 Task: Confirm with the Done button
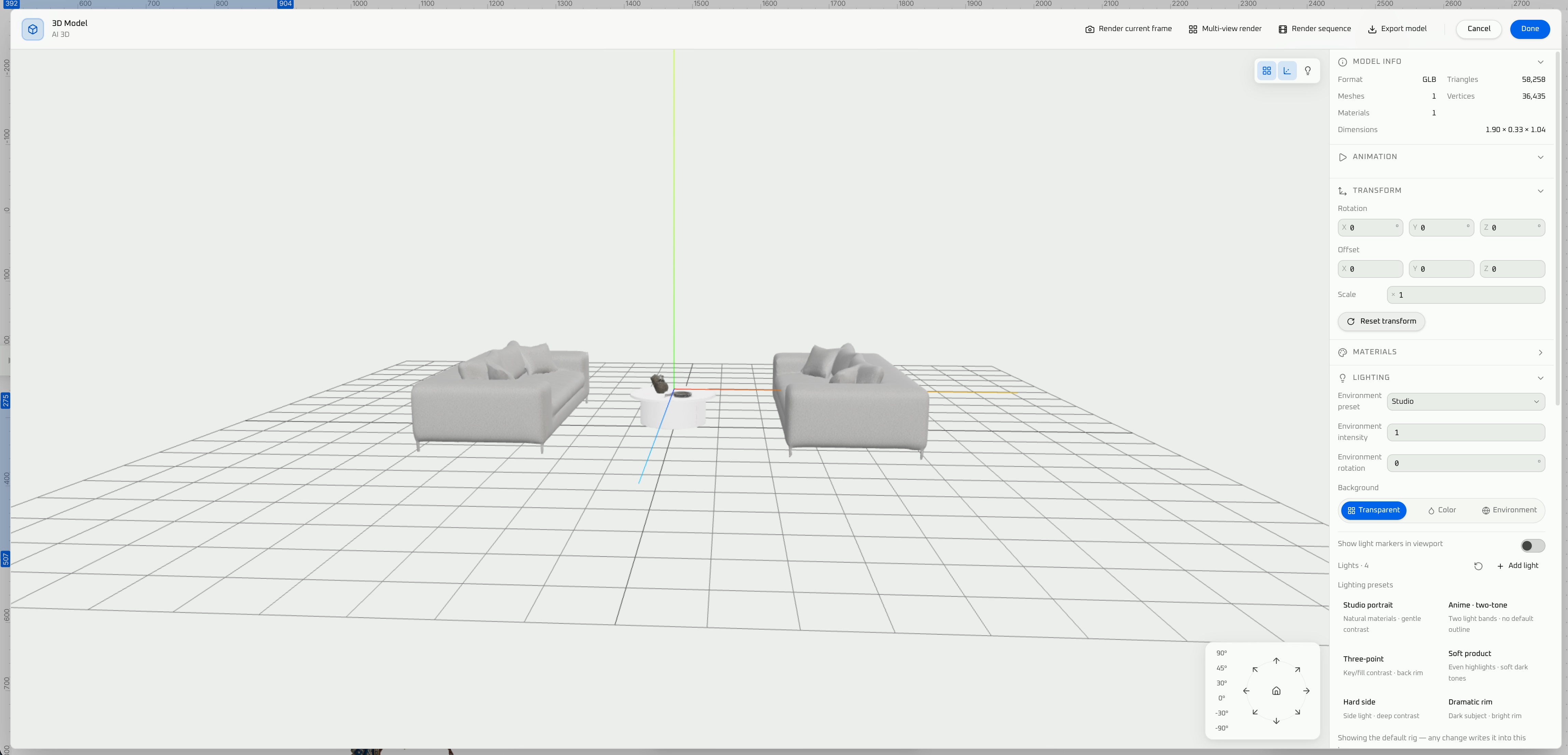pyautogui.click(x=1530, y=29)
